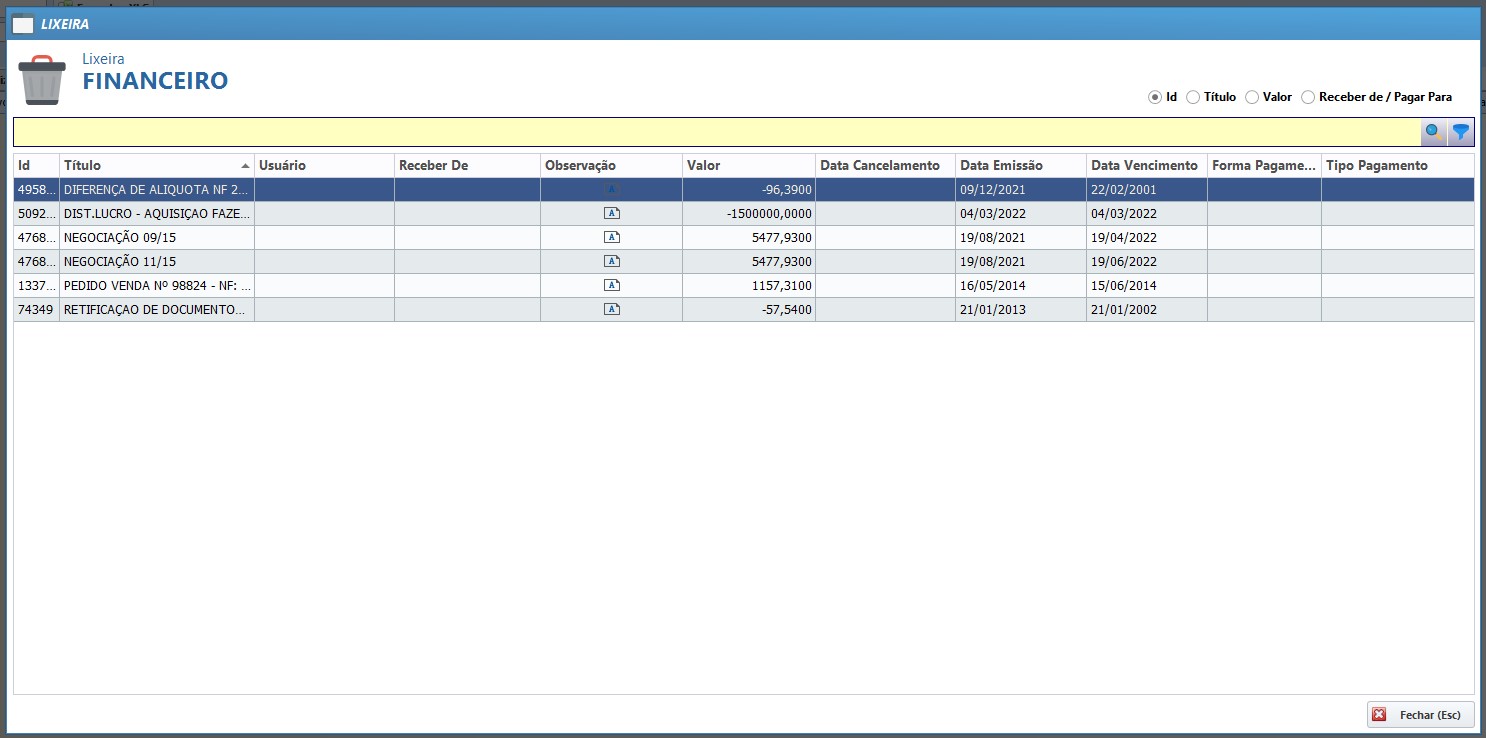Click the Fechar (Esc) button
This screenshot has height=738, width=1486.
point(1420,715)
